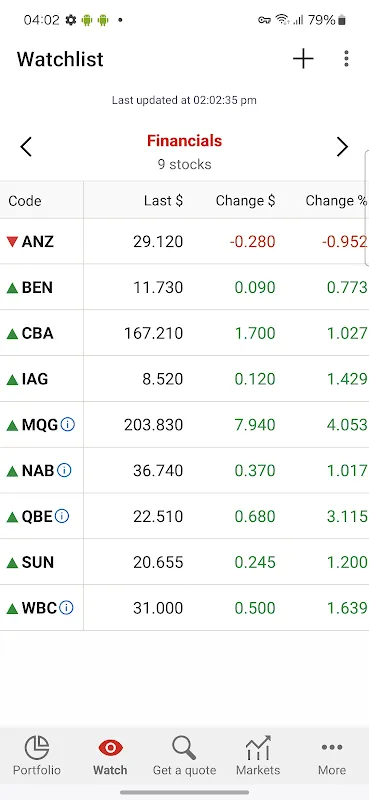Tap the Code column header

25,201
